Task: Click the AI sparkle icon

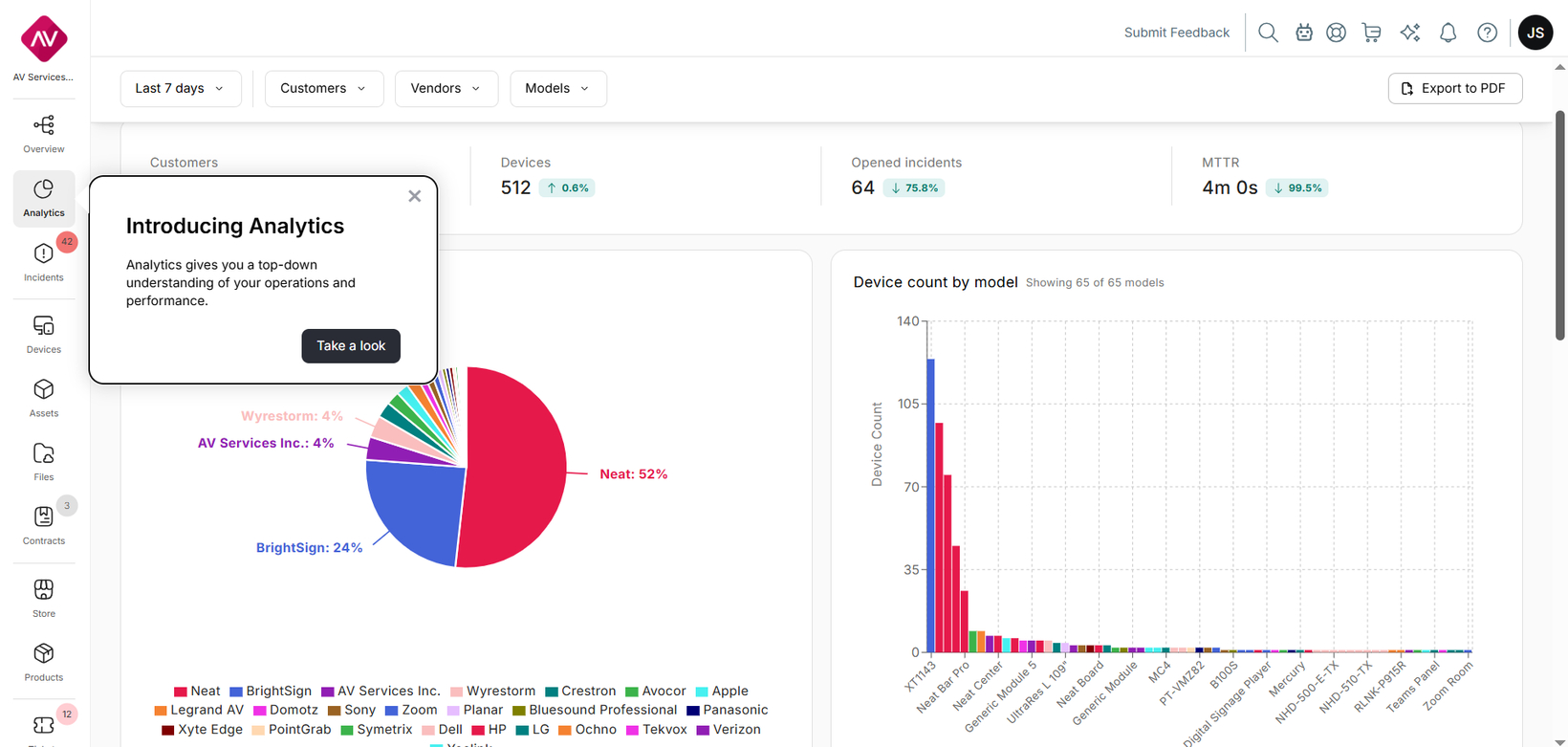Action: [1410, 33]
